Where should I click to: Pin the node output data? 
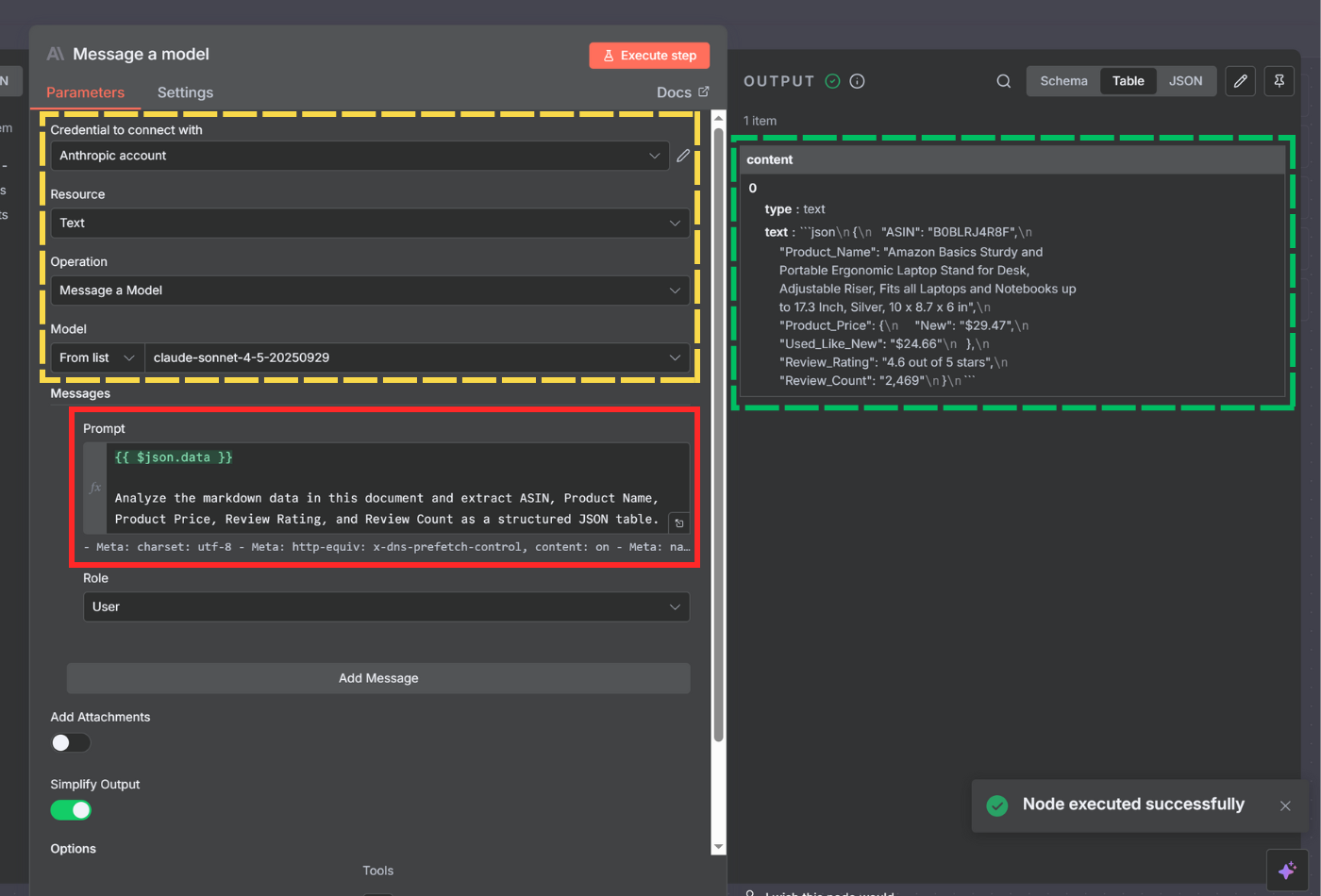point(1279,81)
